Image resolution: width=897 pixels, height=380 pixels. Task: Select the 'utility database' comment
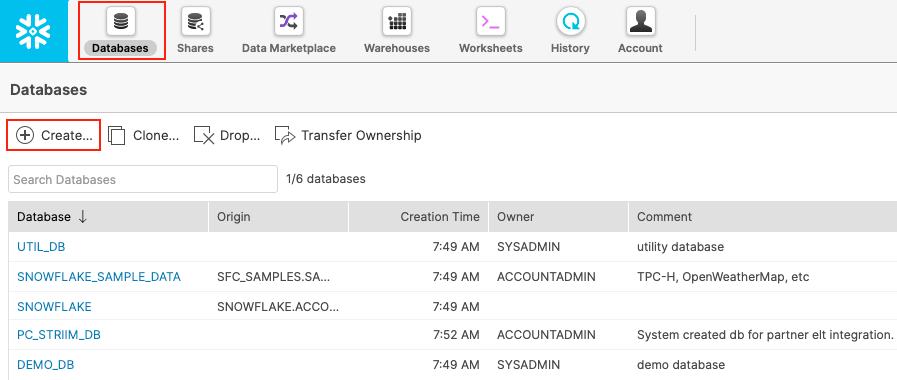click(681, 247)
